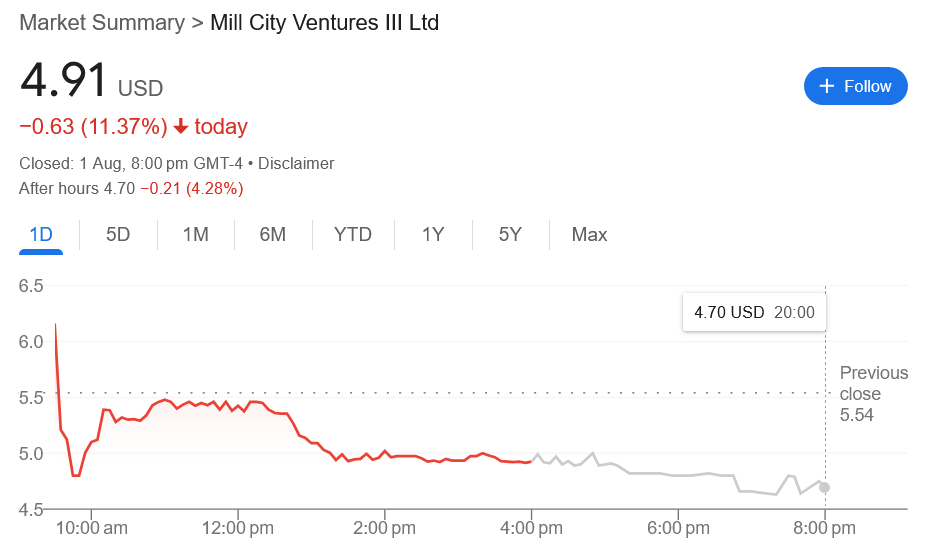Open the 6M chart range

click(x=272, y=235)
